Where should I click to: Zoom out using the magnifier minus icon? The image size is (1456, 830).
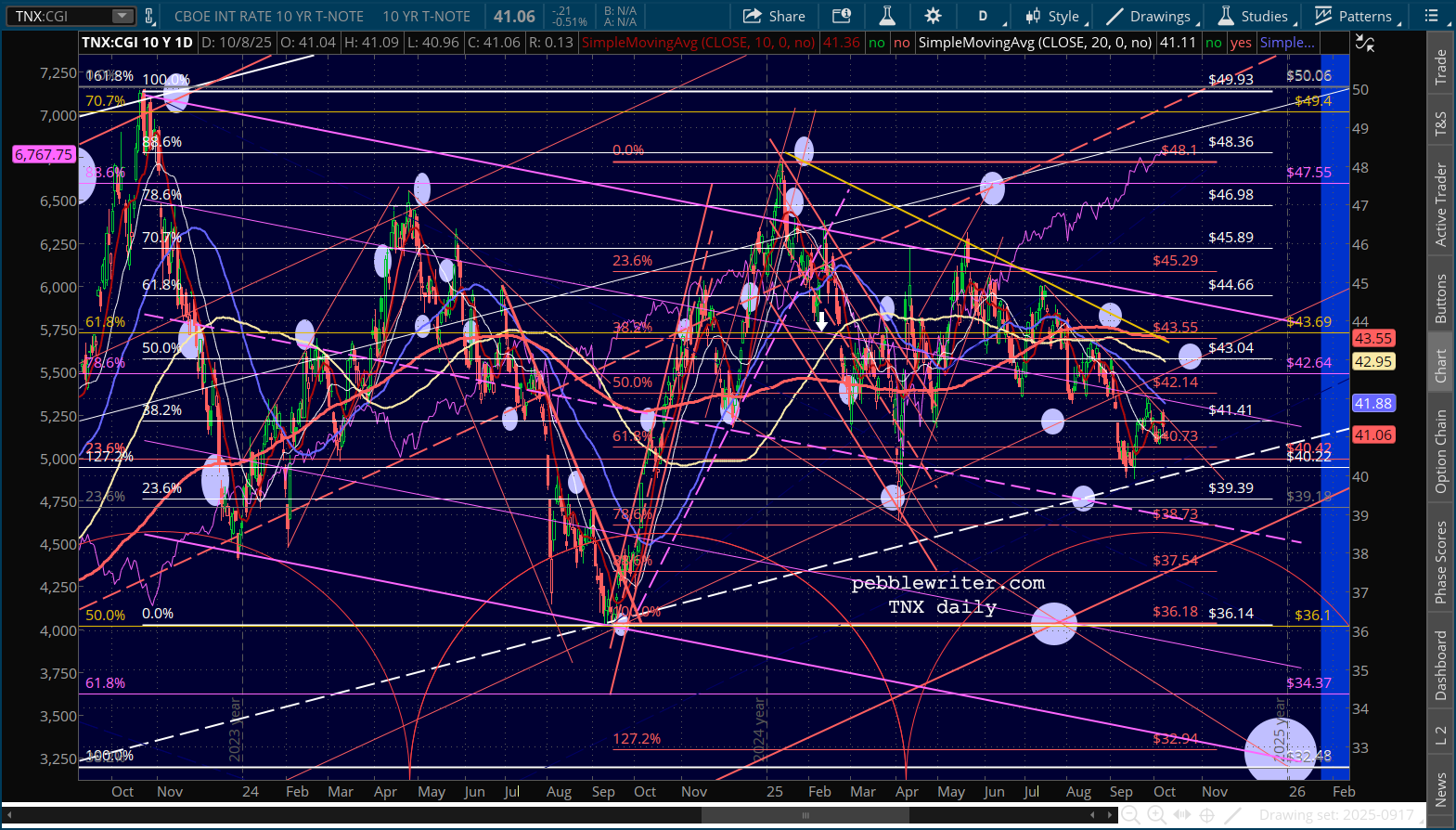pos(1130,815)
